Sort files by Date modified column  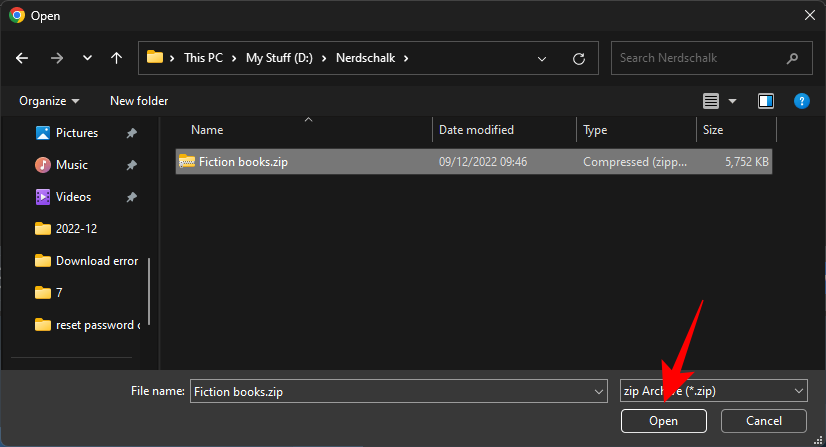coord(477,130)
